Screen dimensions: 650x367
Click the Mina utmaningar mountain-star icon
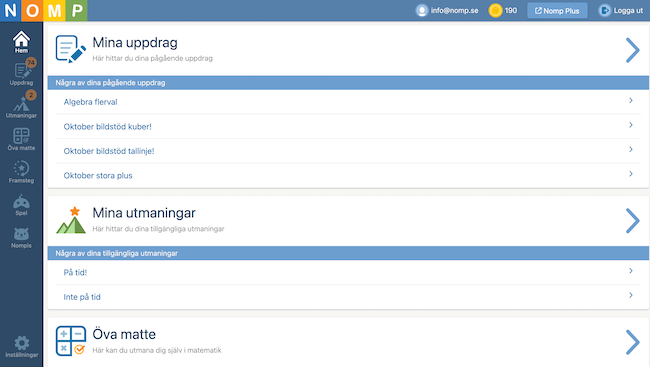[71, 220]
